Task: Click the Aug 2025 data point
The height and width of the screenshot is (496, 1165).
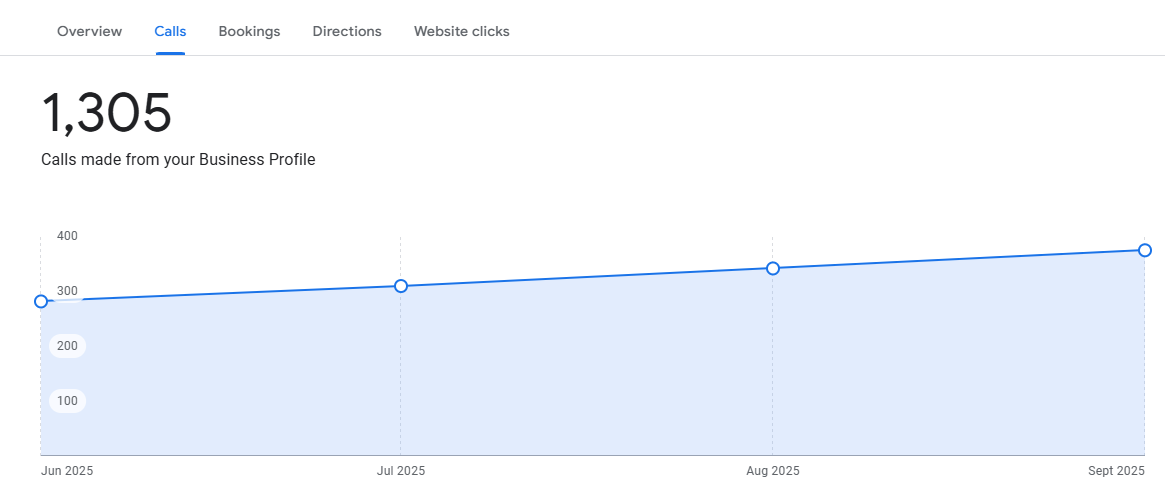Action: (x=773, y=268)
